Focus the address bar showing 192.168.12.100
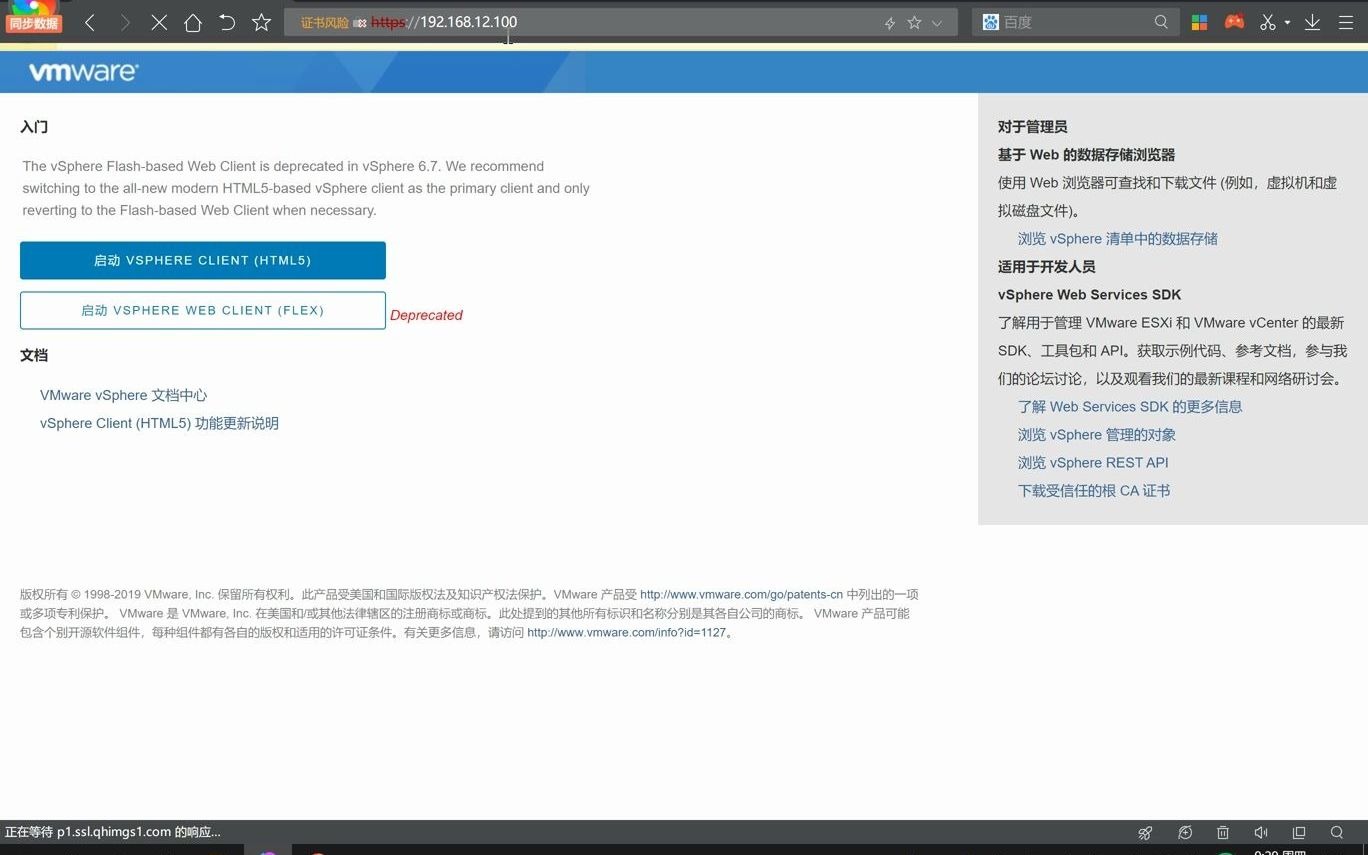The height and width of the screenshot is (855, 1368). (x=620, y=22)
